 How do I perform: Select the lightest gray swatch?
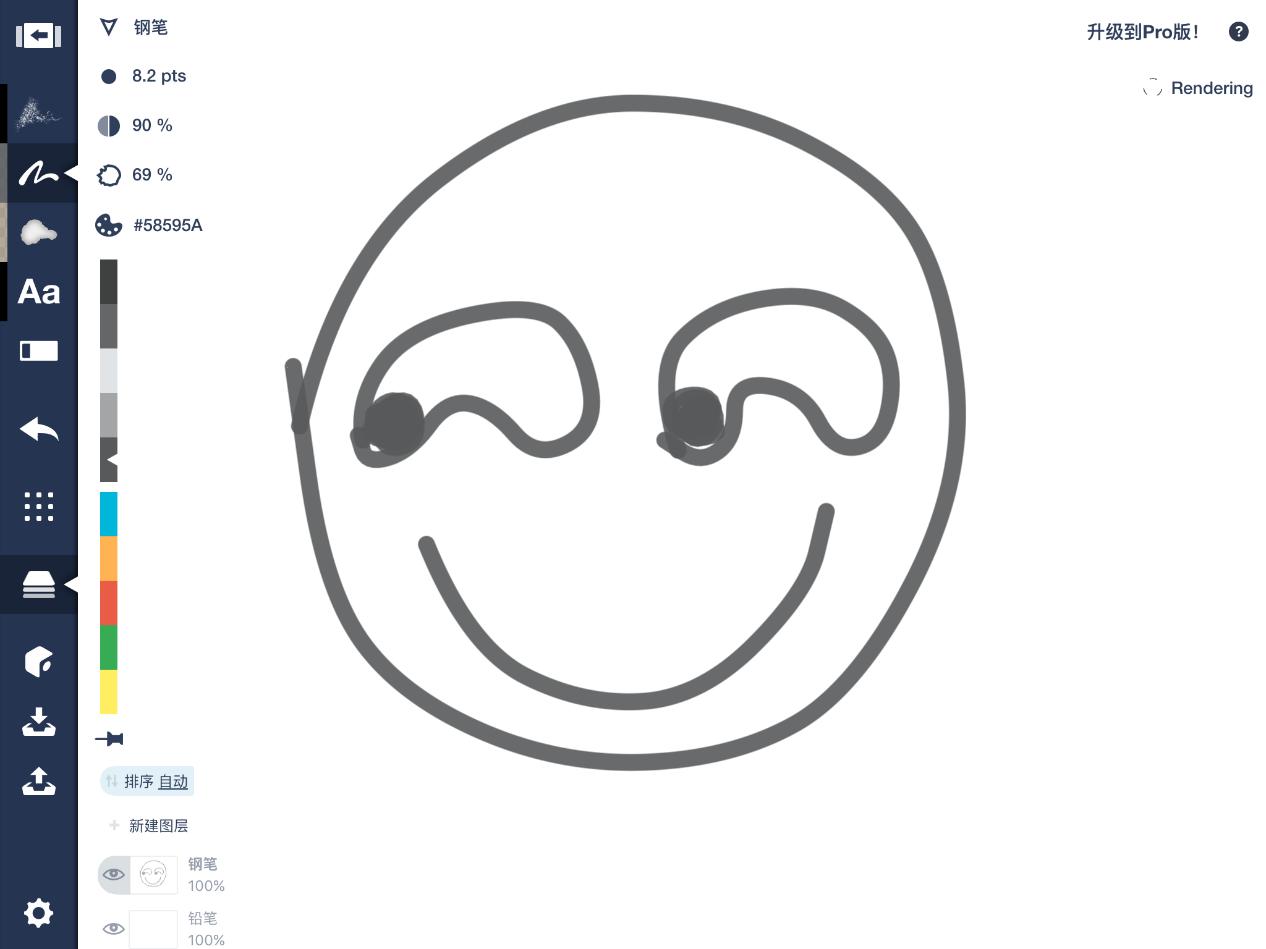(x=109, y=371)
